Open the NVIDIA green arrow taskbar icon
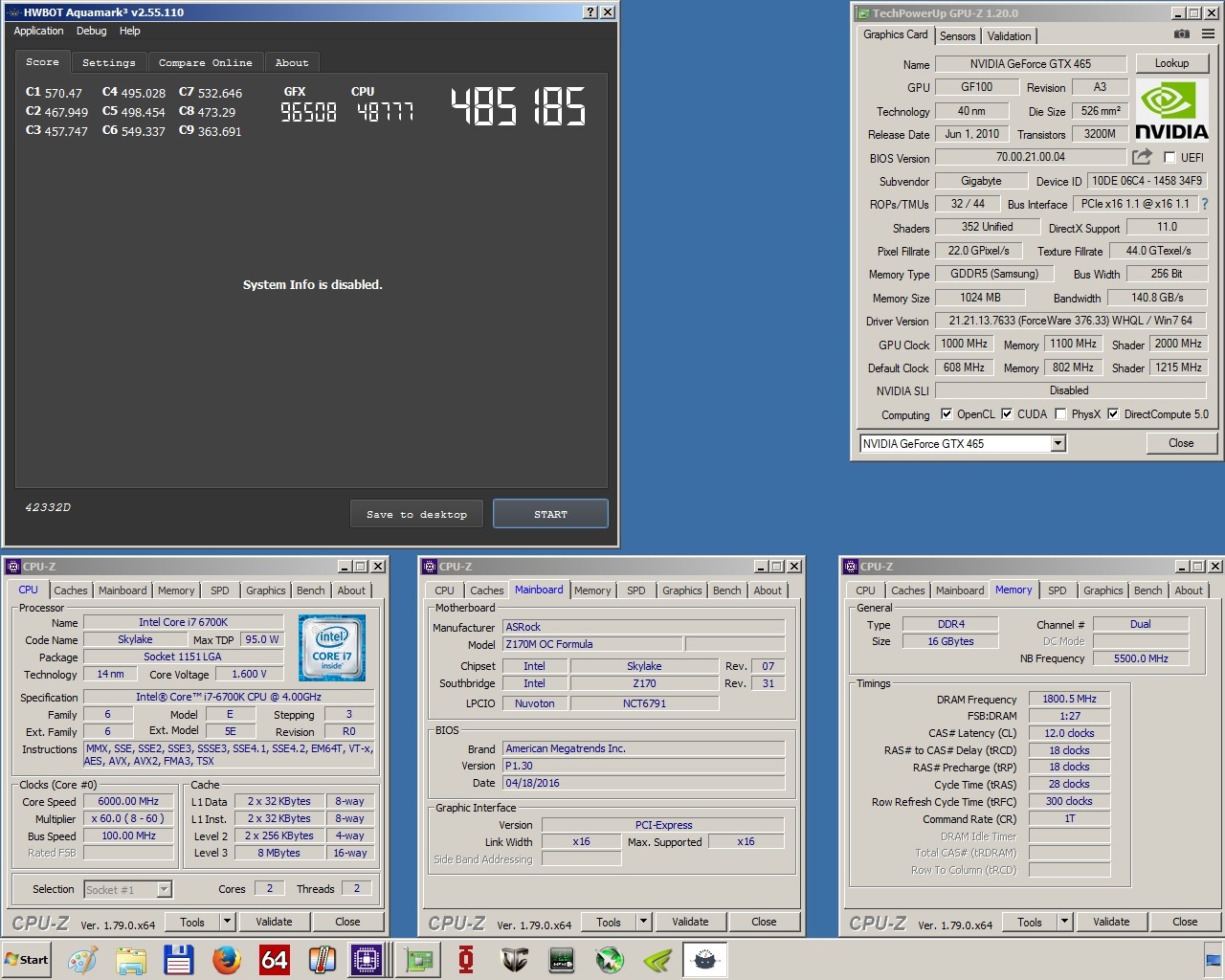The image size is (1225, 980). (657, 960)
